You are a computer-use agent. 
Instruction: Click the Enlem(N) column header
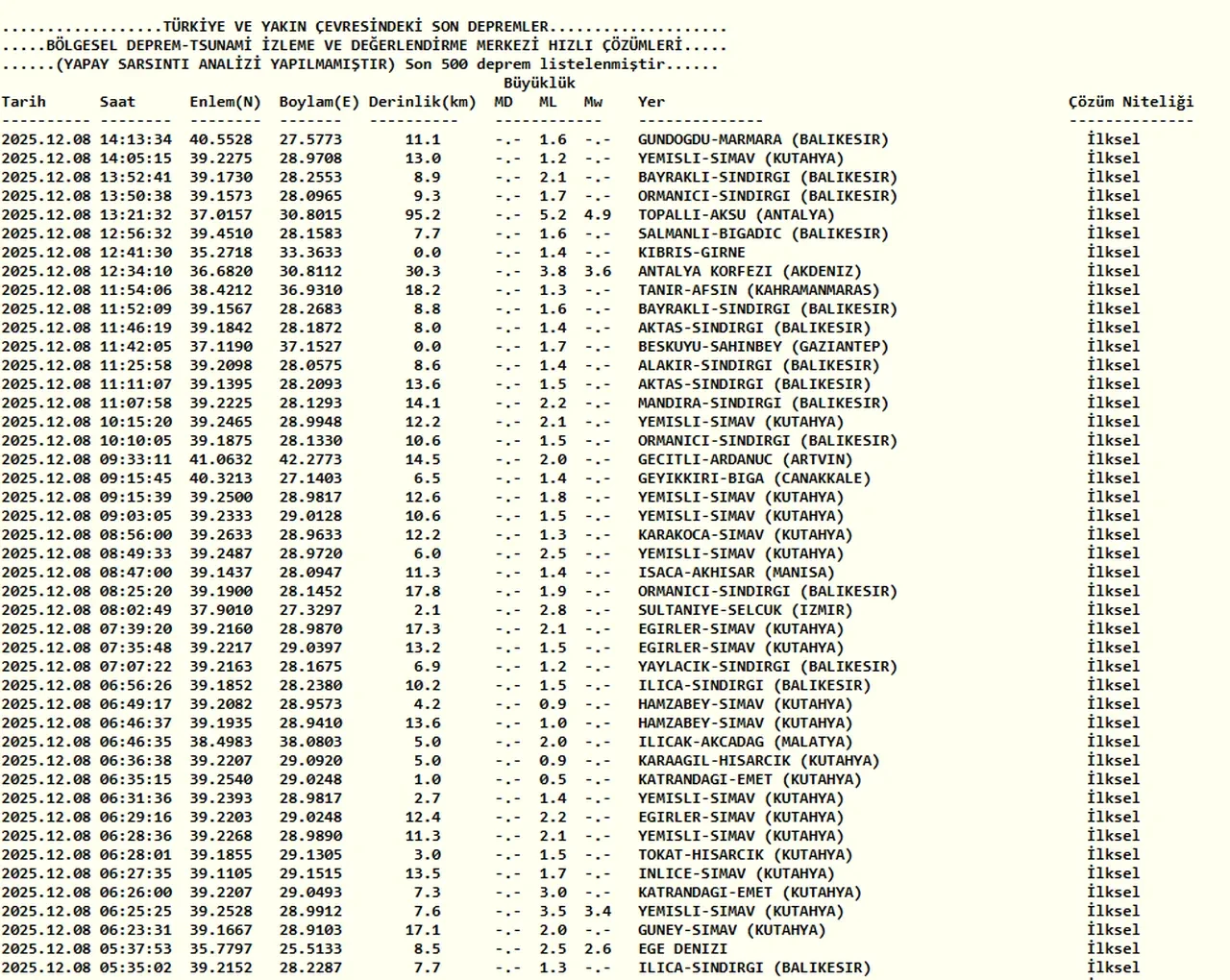pos(225,102)
